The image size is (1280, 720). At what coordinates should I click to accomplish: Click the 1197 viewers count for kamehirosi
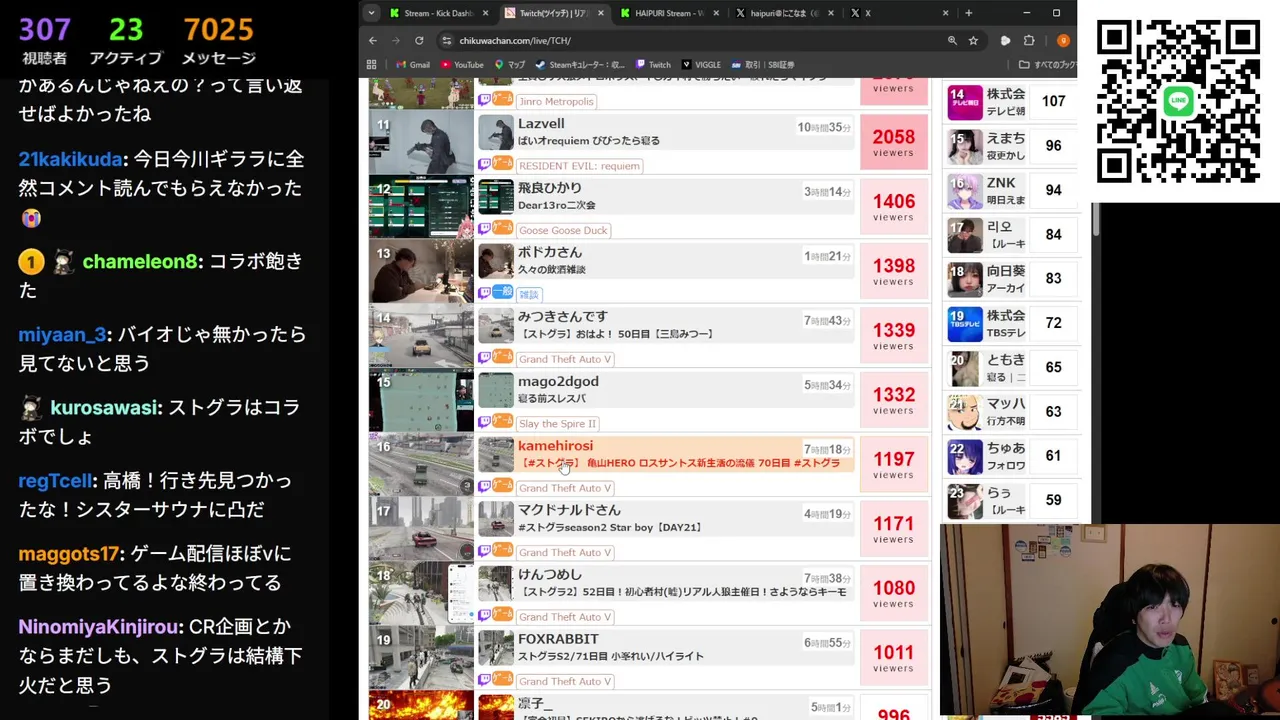(x=893, y=465)
